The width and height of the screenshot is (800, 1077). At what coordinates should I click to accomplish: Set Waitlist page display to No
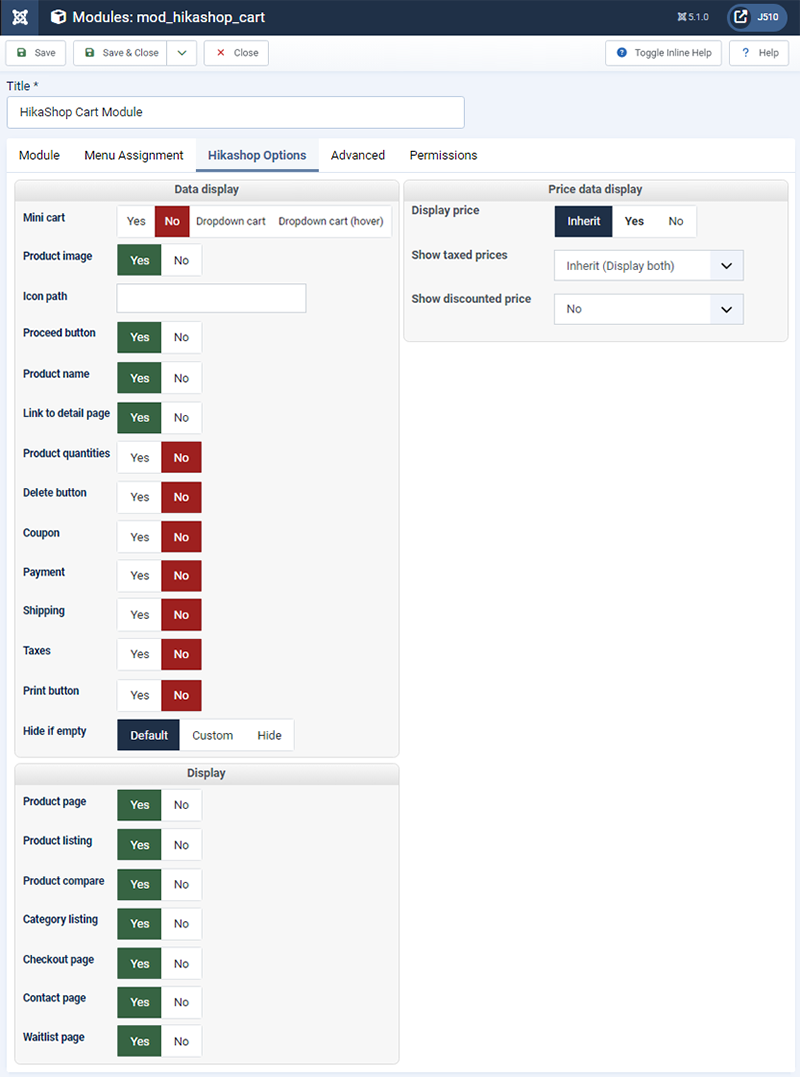tap(181, 1041)
